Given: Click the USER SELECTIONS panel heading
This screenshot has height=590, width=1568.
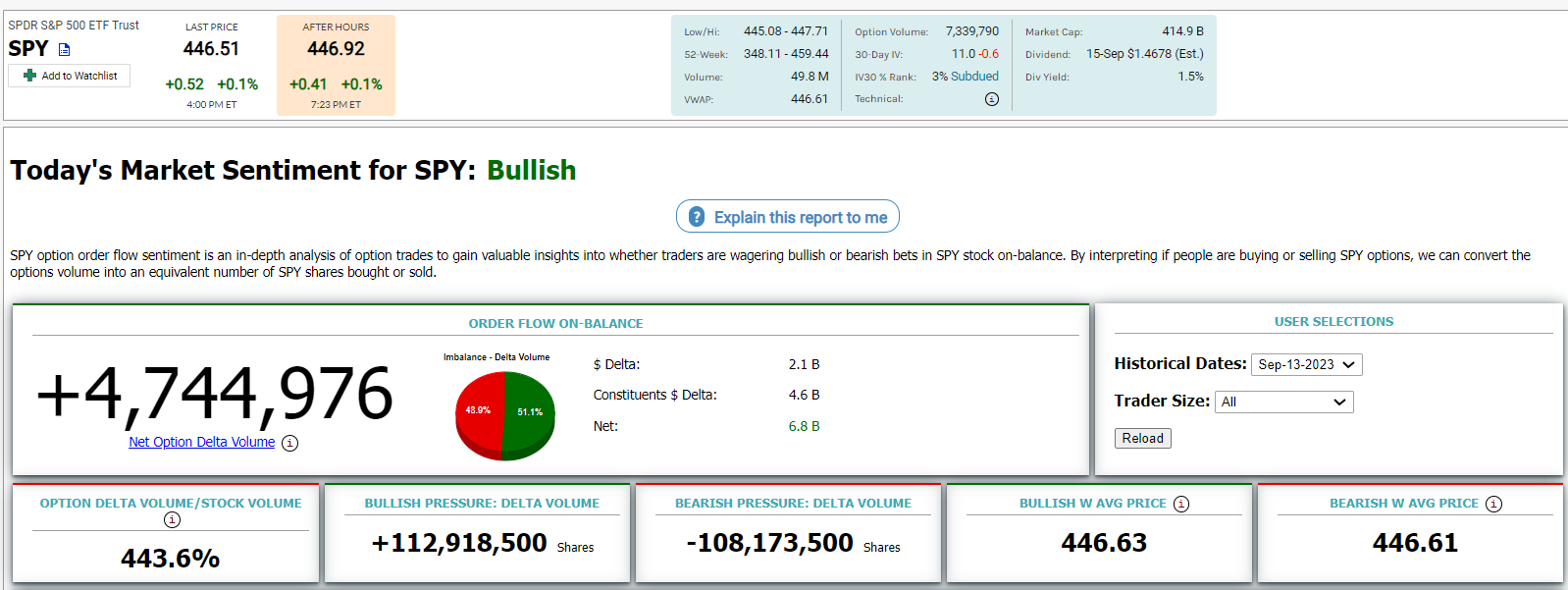Looking at the screenshot, I should click(1333, 322).
